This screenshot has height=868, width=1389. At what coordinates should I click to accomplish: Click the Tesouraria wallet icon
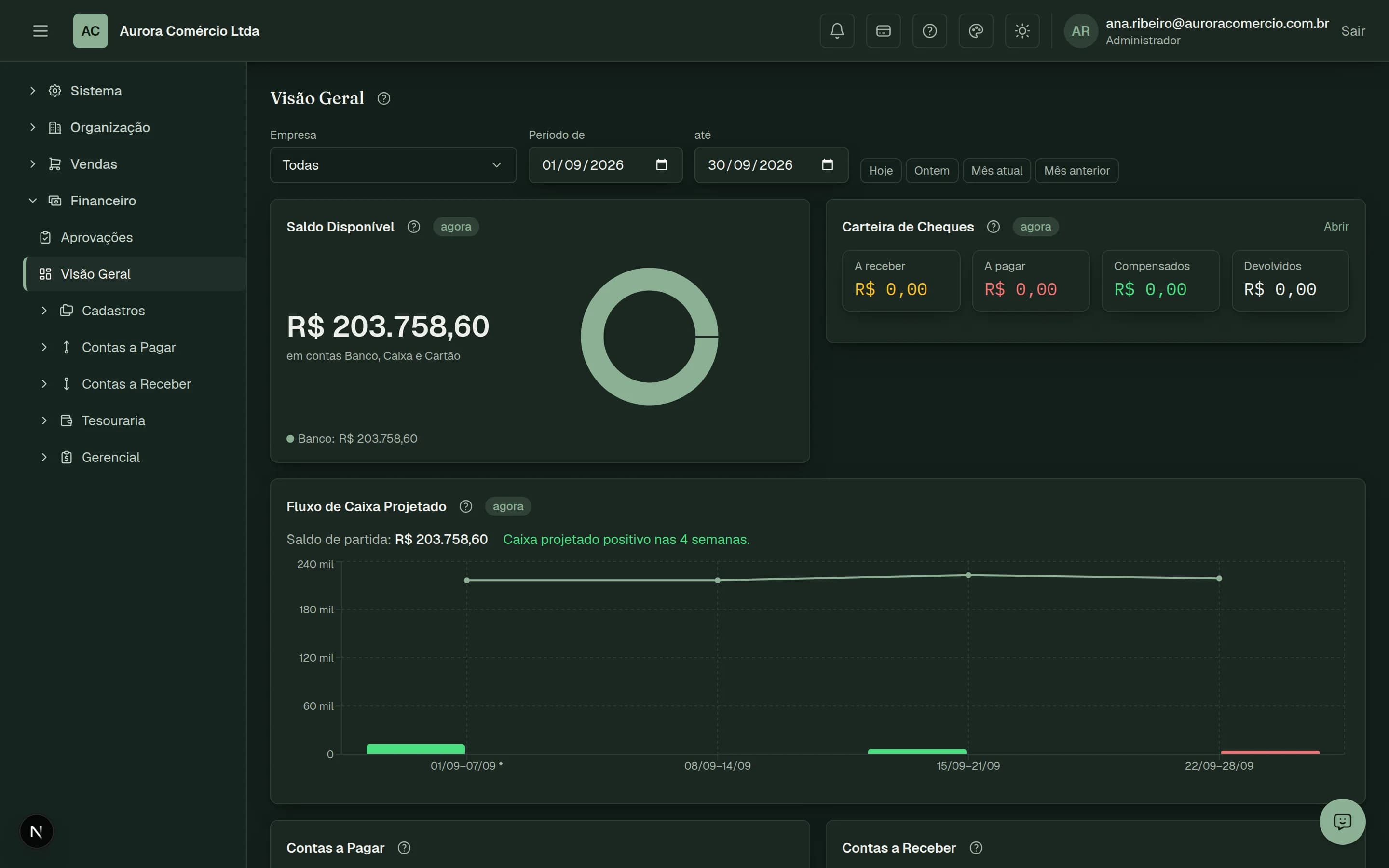(x=67, y=421)
